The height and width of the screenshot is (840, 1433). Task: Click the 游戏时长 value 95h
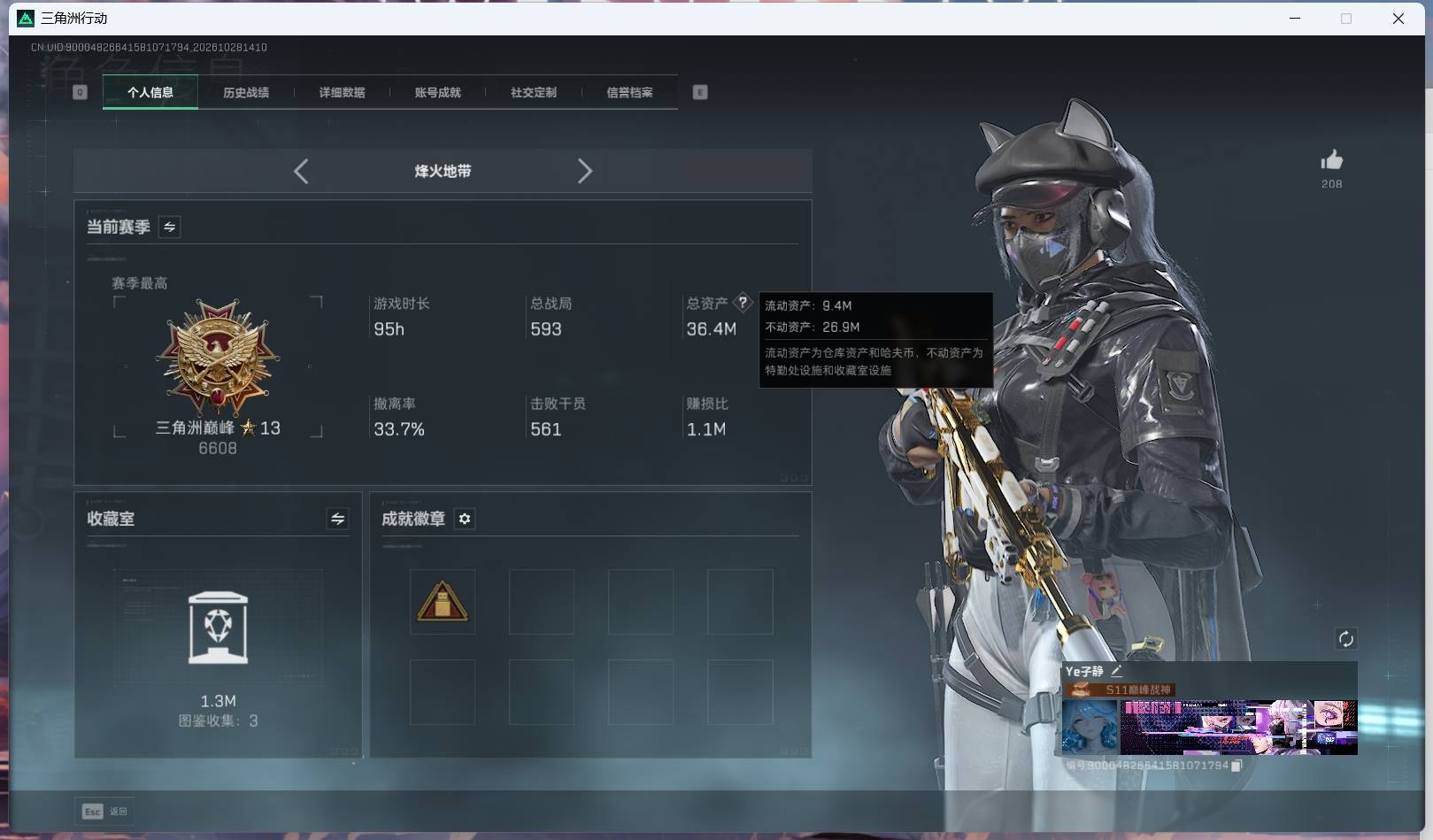pyautogui.click(x=389, y=329)
